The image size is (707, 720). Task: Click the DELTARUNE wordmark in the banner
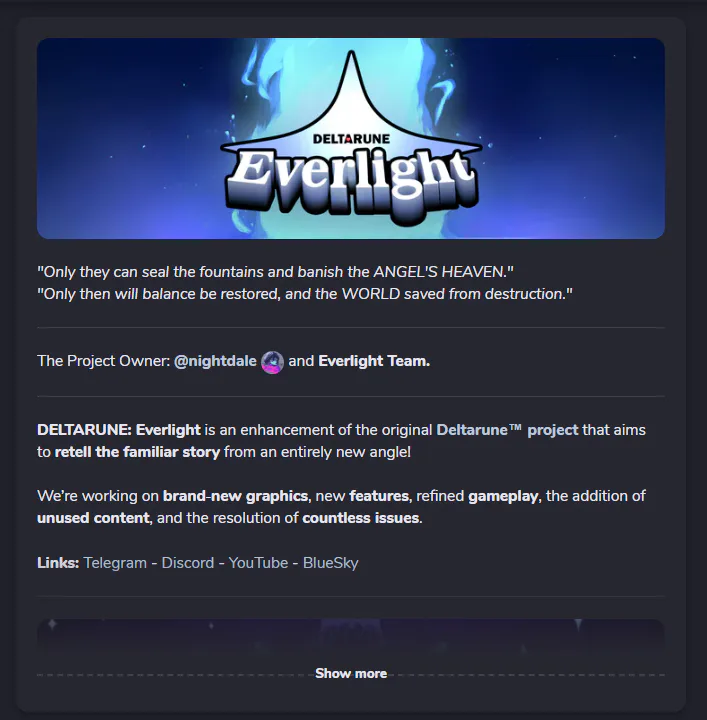pos(351,139)
